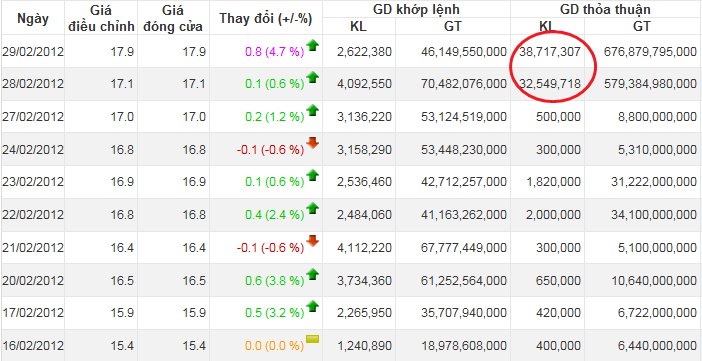This screenshot has height=361, width=702.
Task: Select the date cell 28/02/2012
Action: tap(33, 84)
